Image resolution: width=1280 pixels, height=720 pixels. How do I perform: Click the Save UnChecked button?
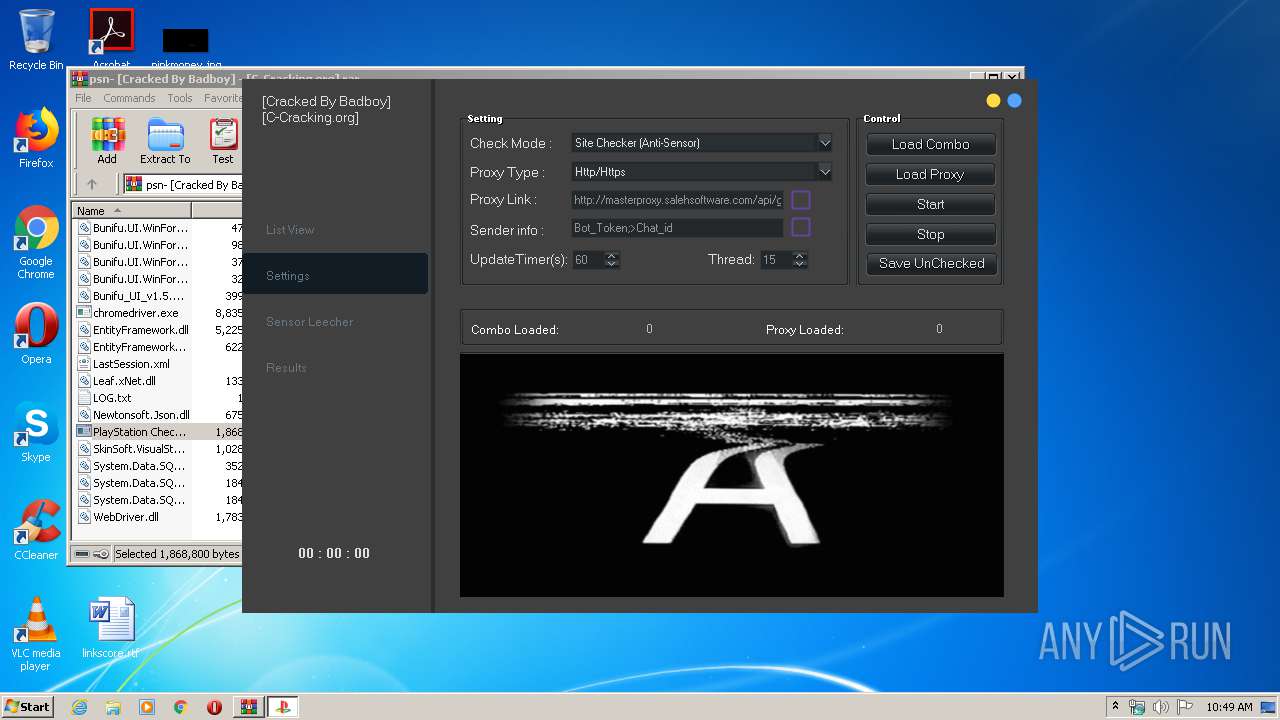point(932,263)
